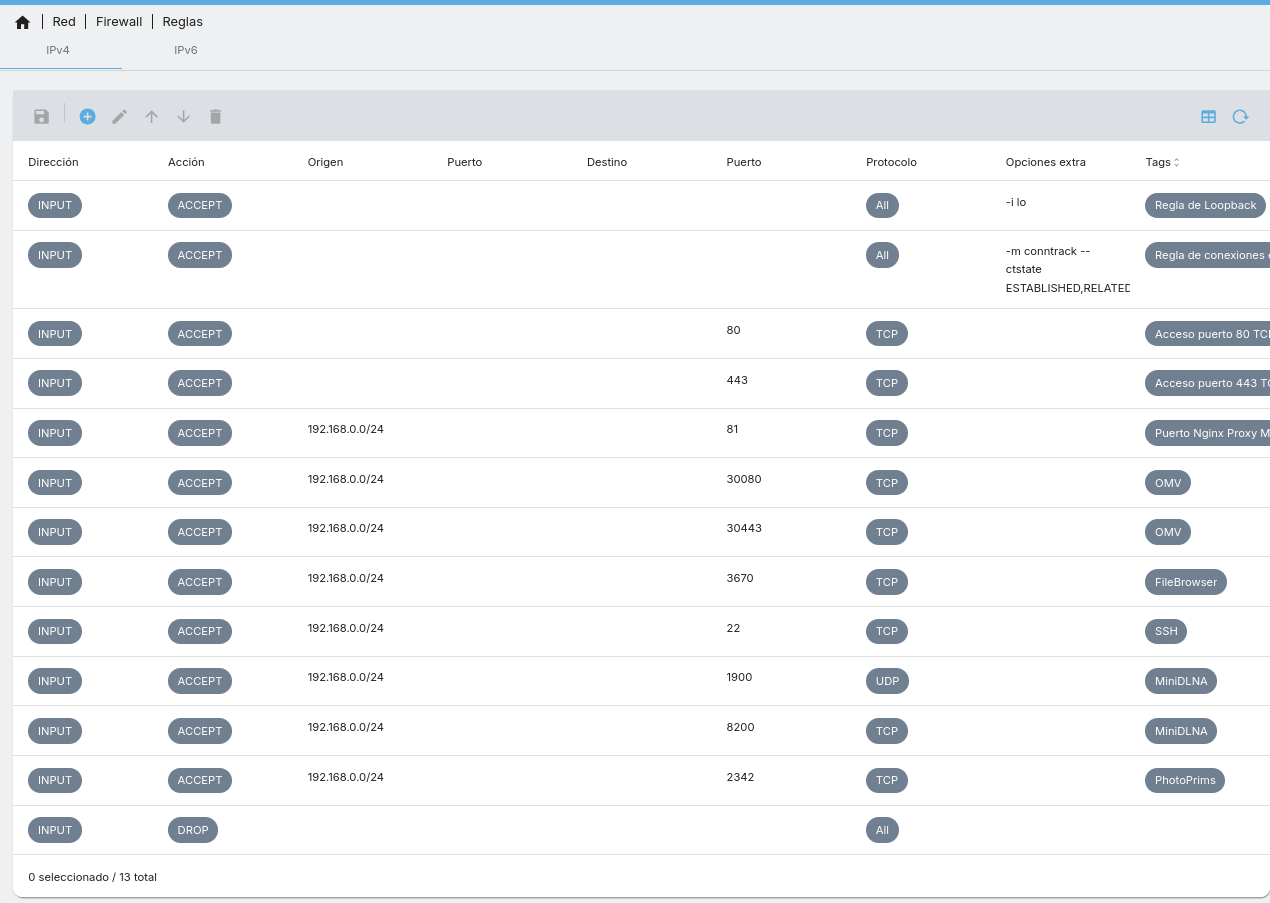Select the IPv4 tab
The image size is (1270, 903).
coord(58,50)
